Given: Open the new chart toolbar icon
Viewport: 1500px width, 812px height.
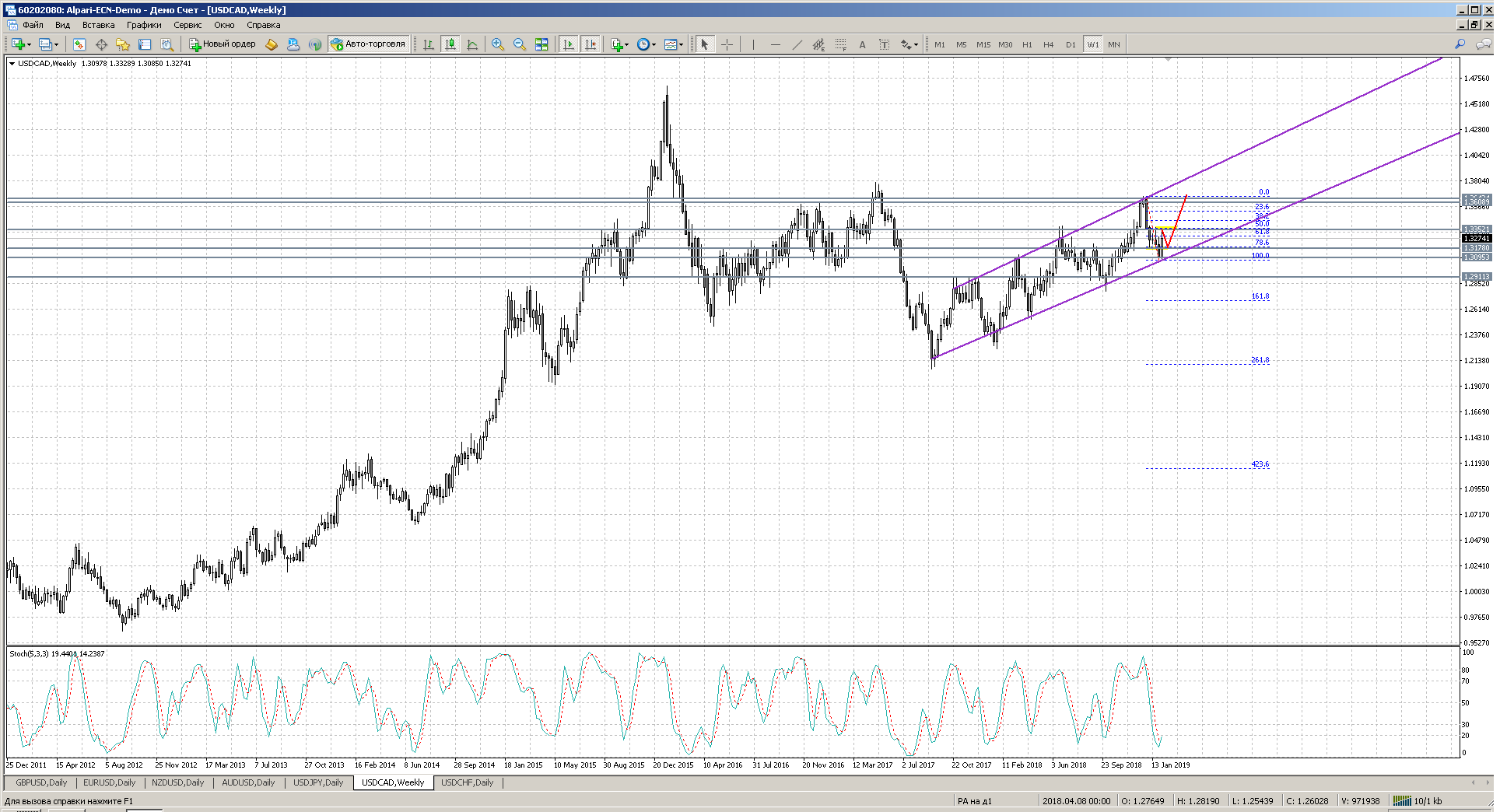Looking at the screenshot, I should 17,44.
